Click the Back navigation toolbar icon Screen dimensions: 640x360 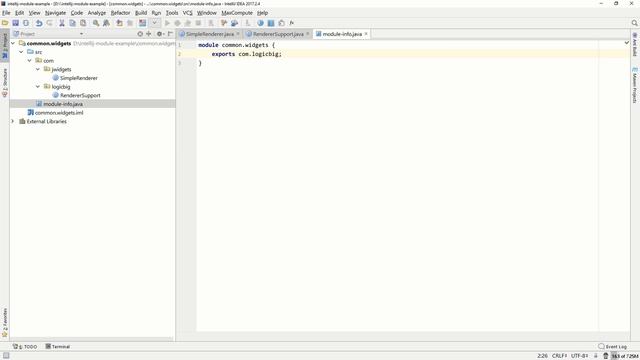point(119,23)
